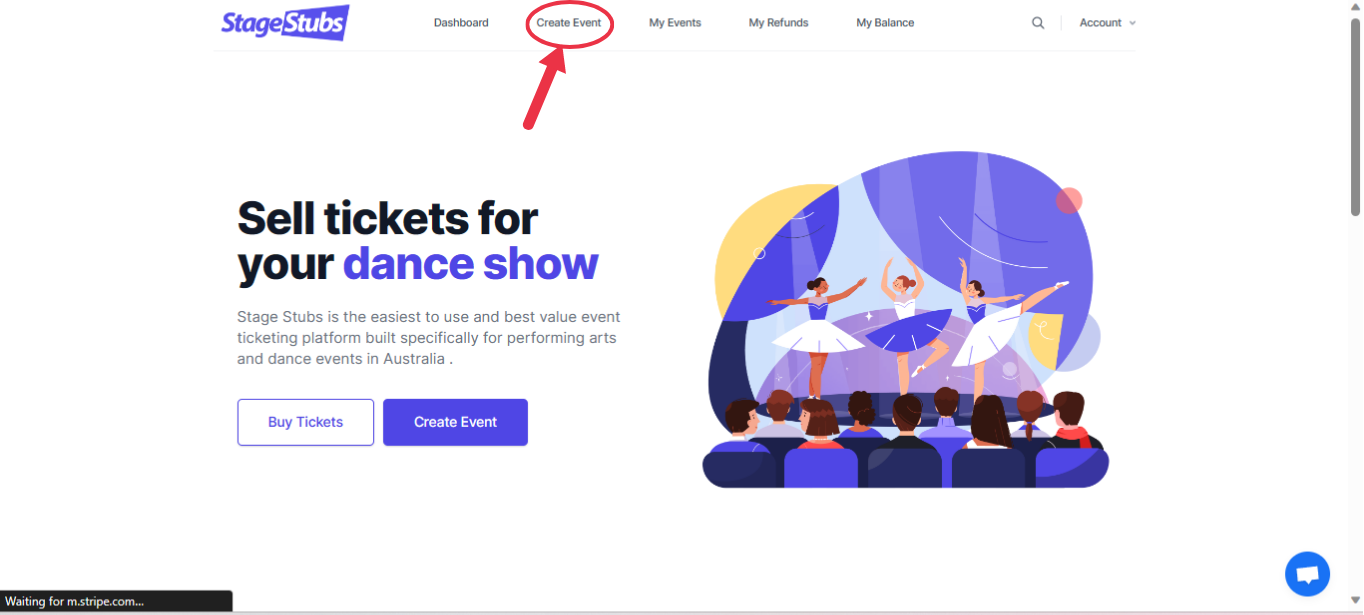Viewport: 1364px width, 615px height.
Task: Open the My Events nav item
Action: (675, 23)
